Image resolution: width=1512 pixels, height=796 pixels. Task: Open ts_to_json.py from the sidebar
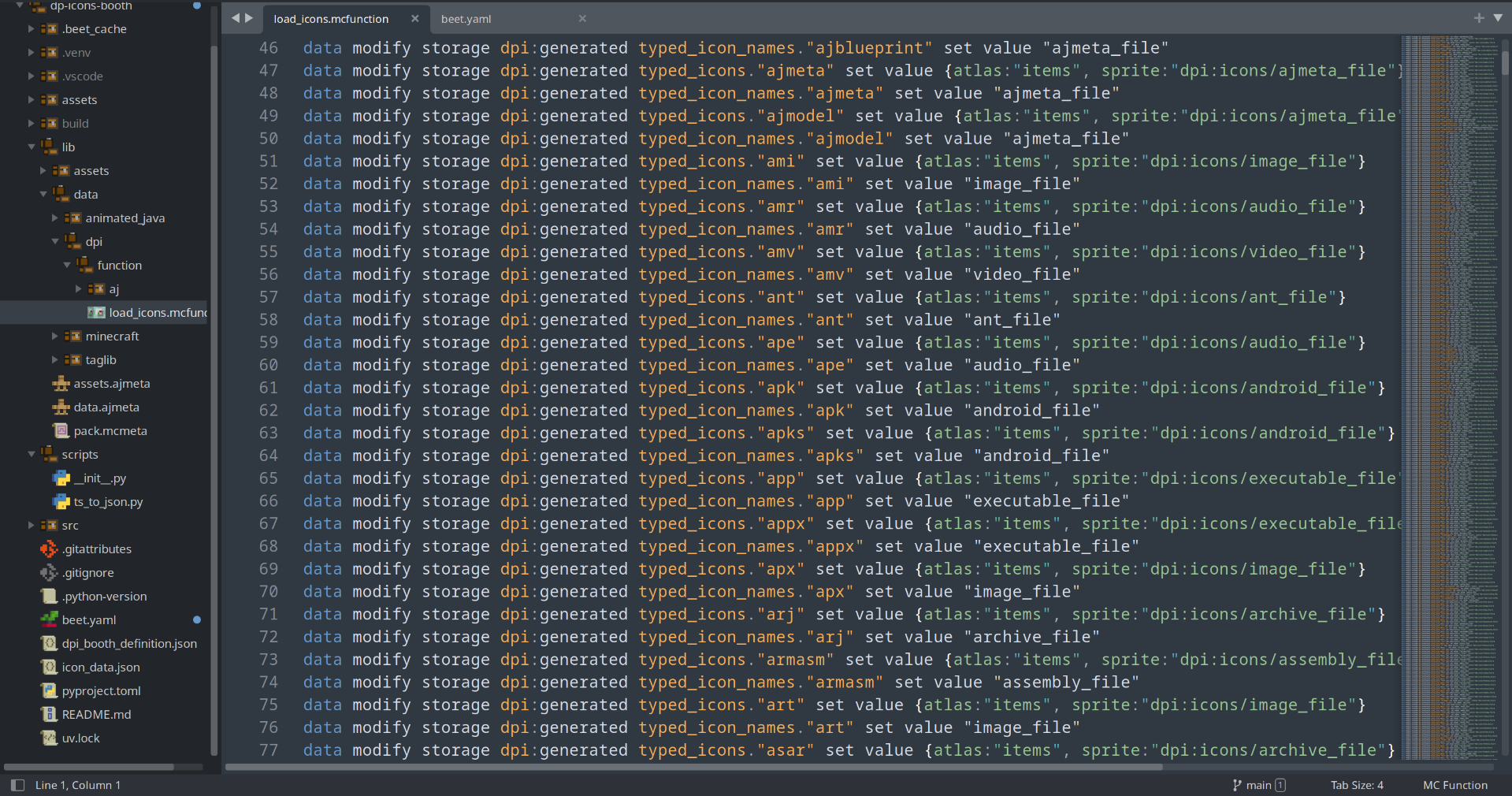pos(109,502)
